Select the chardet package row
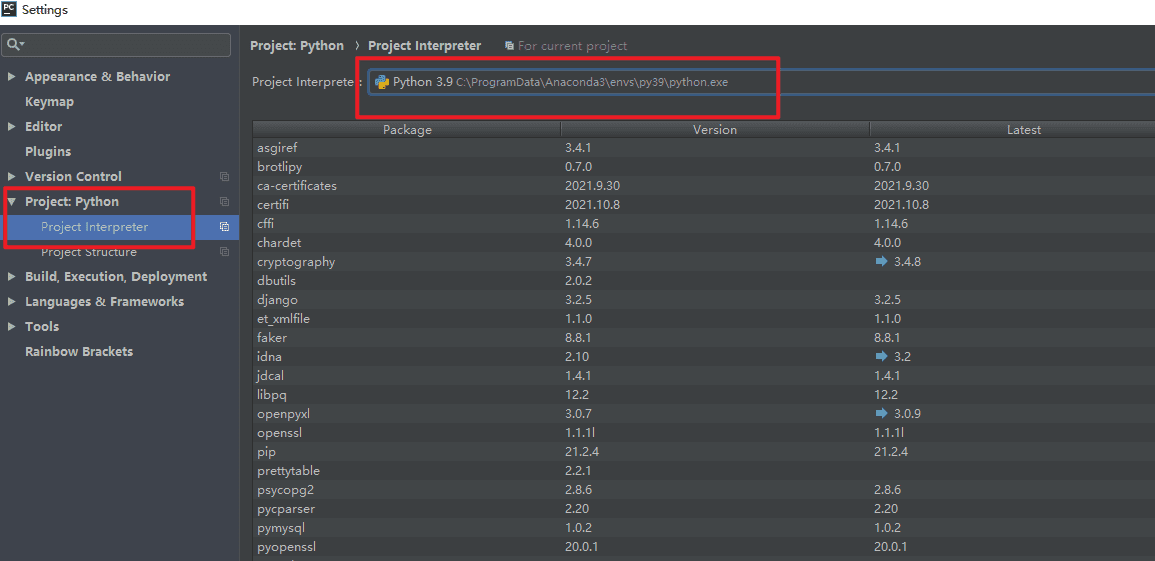The image size is (1155, 561). pyautogui.click(x=703, y=242)
